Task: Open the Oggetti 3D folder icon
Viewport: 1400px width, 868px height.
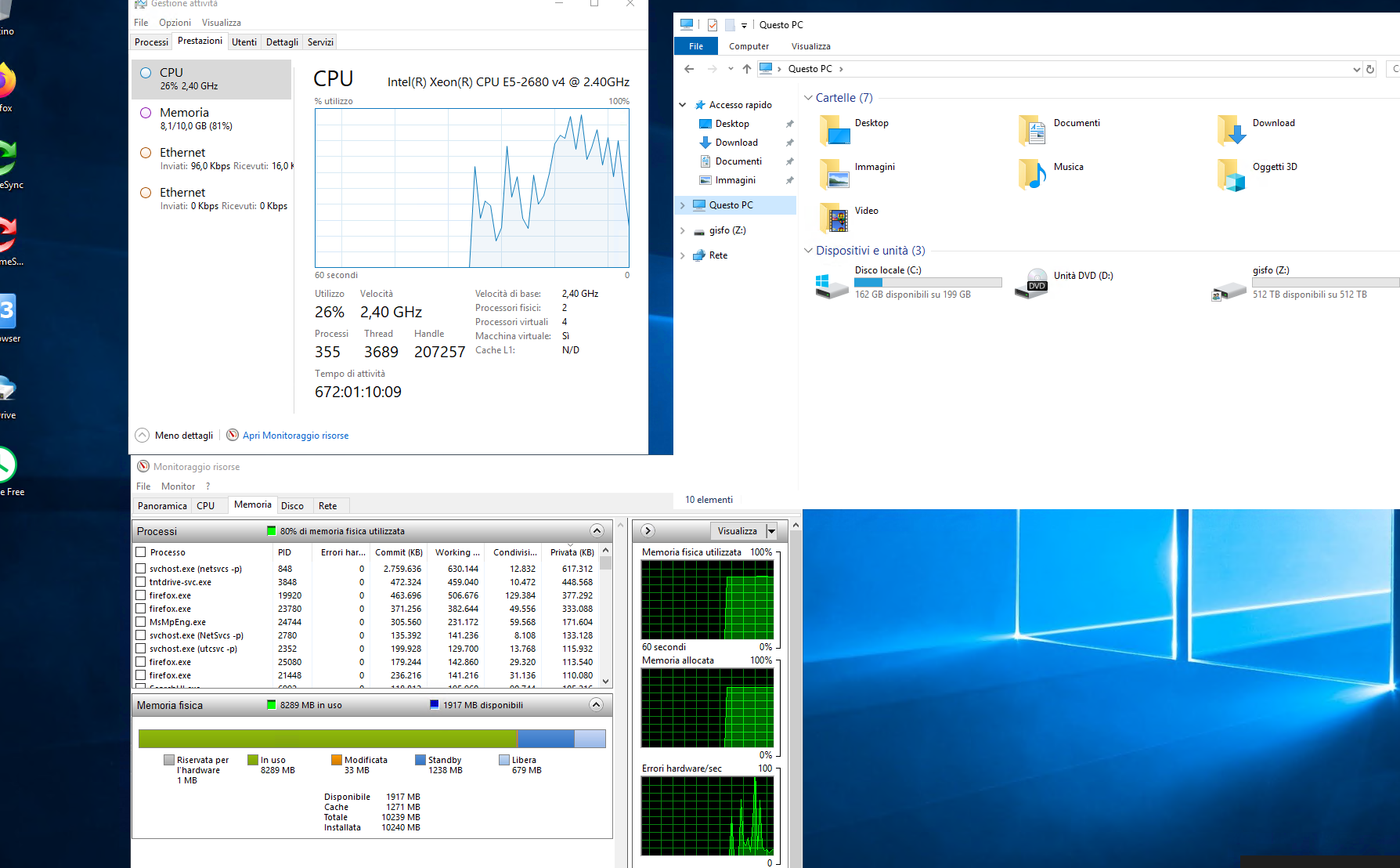Action: tap(1232, 174)
